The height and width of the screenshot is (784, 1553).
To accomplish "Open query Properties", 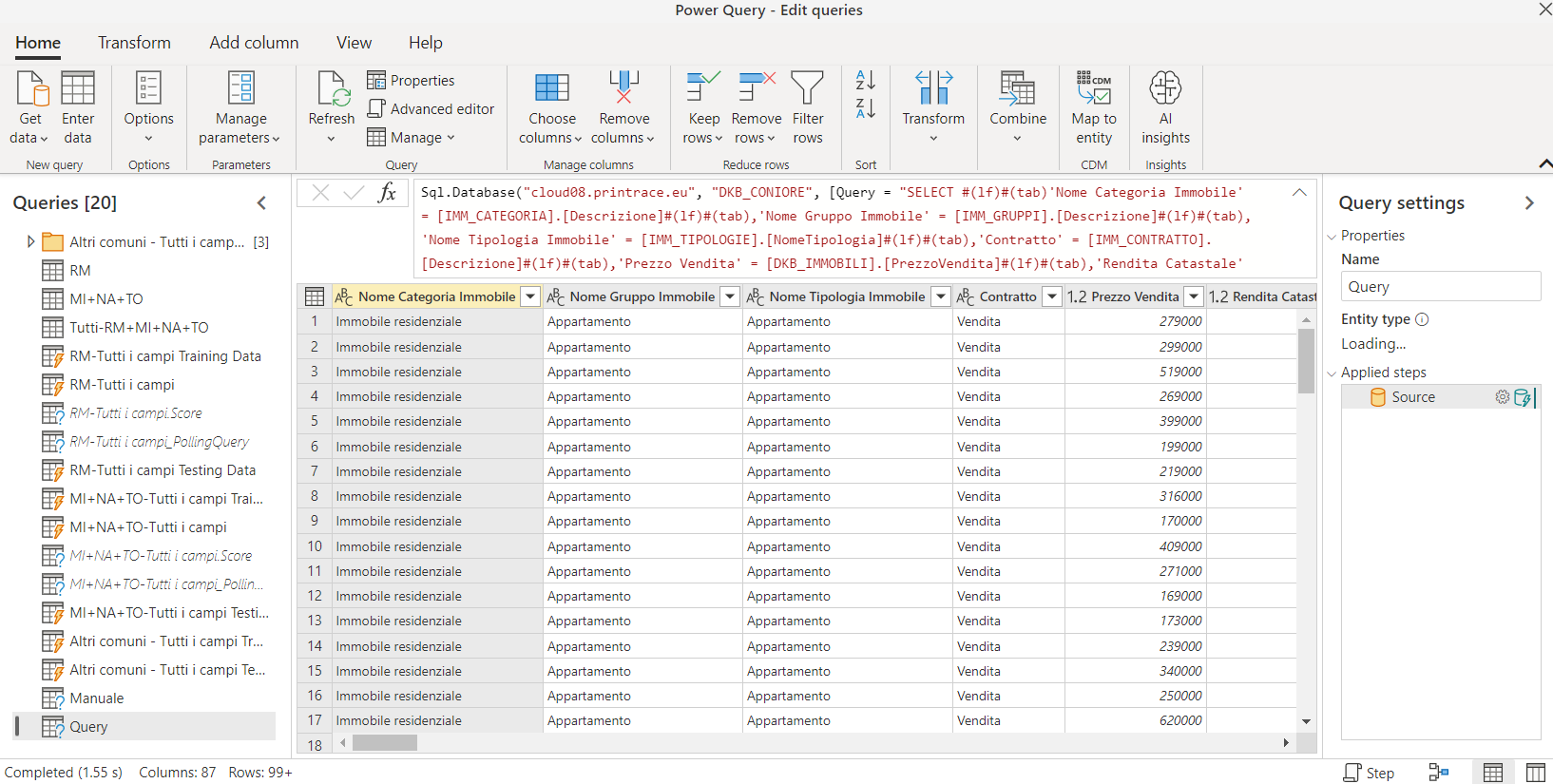I will (x=411, y=81).
